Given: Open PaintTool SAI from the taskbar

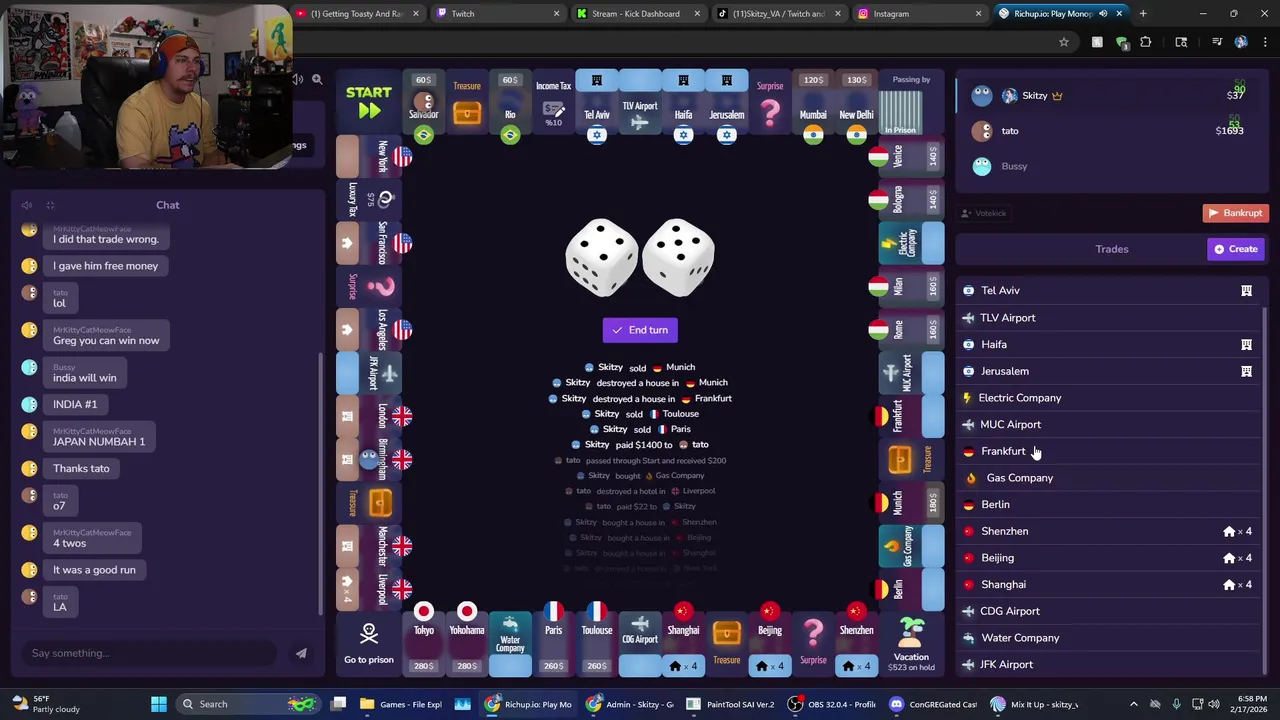Looking at the screenshot, I should (729, 704).
